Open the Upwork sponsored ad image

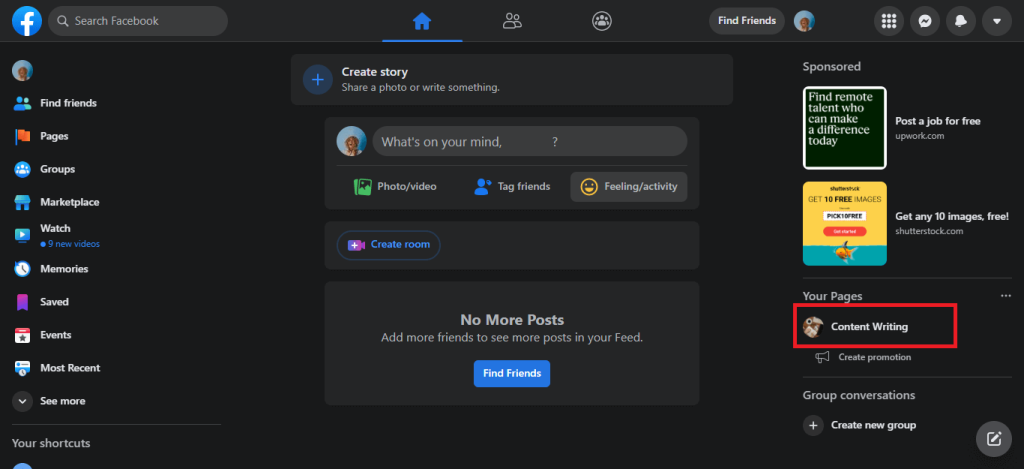click(844, 128)
